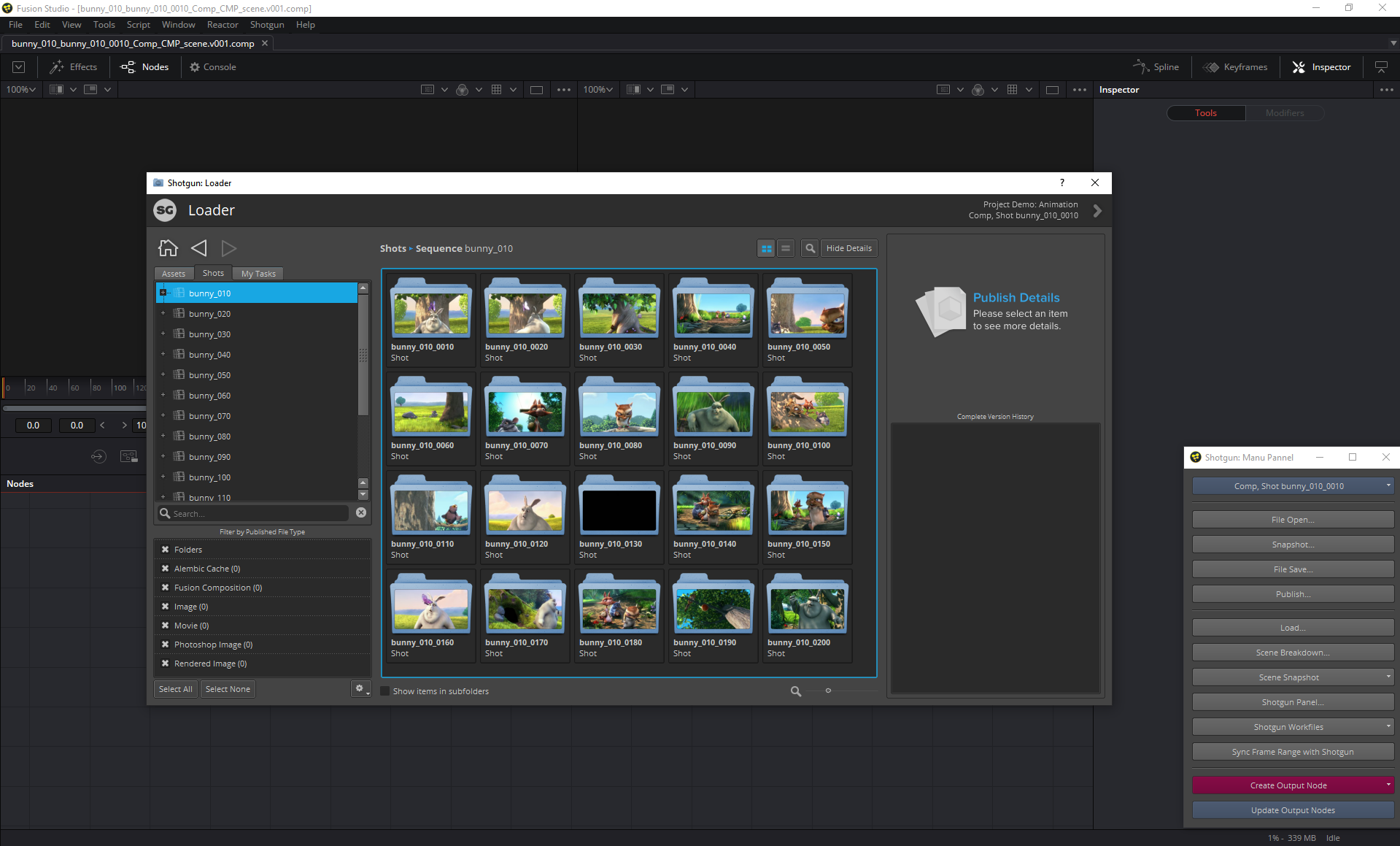Open the Loader filter gear options
Screen dimensions: 1400x846
point(361,688)
